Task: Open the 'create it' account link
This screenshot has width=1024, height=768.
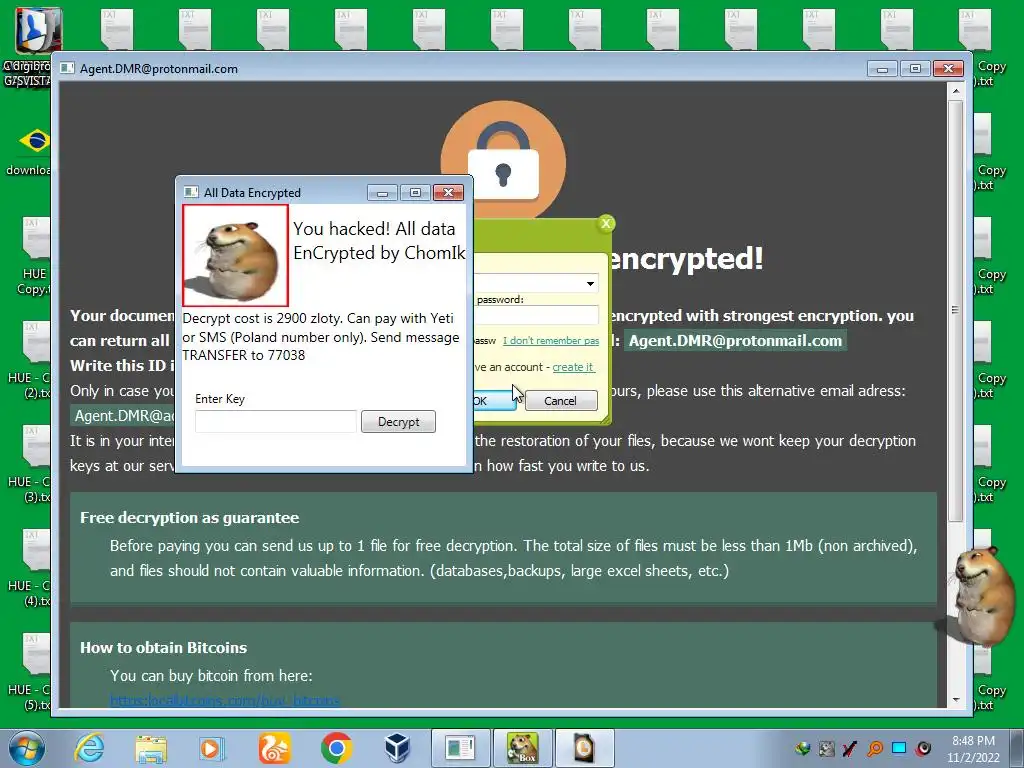Action: point(573,367)
